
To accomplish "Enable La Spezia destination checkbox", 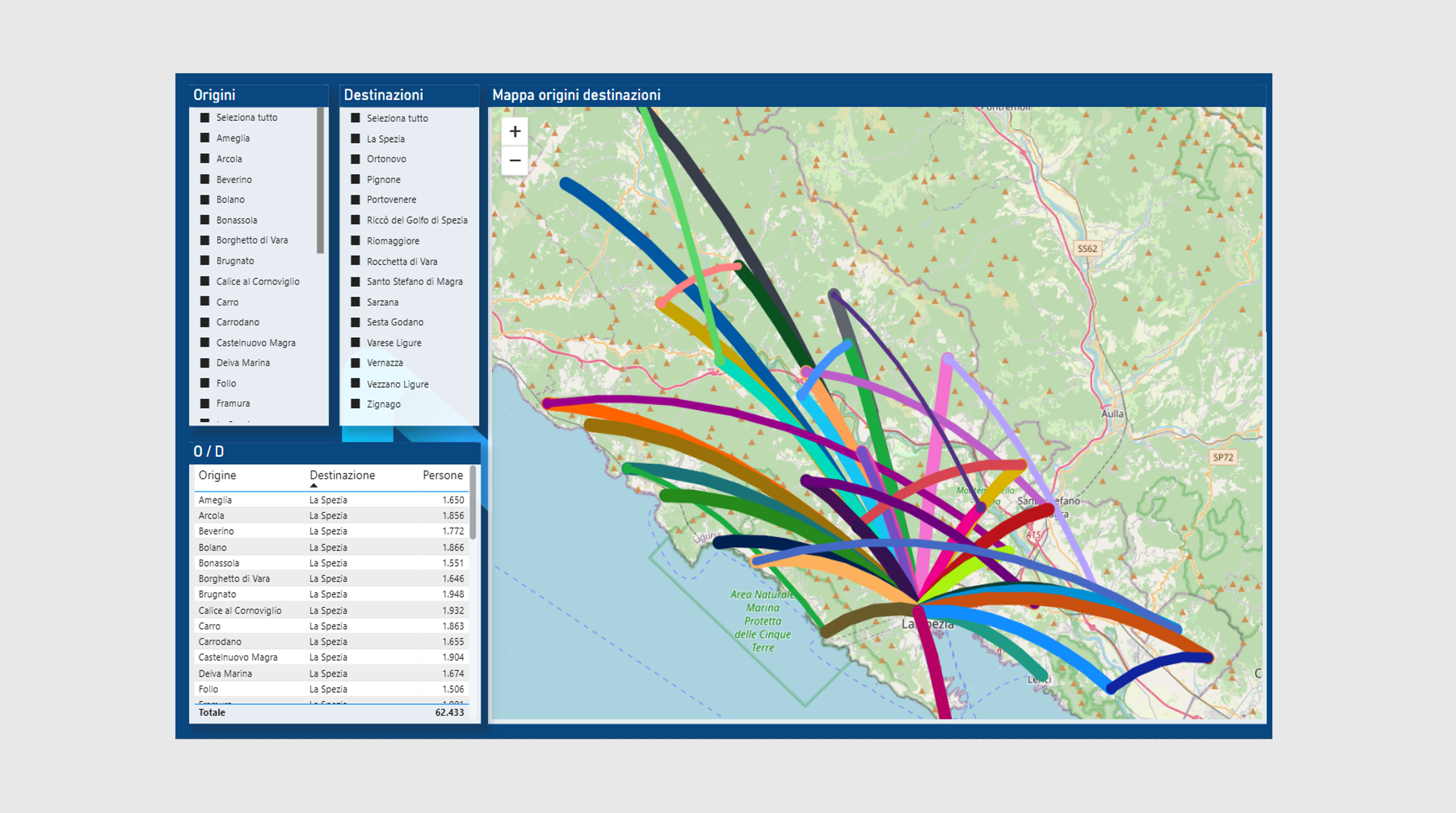I will [x=355, y=139].
